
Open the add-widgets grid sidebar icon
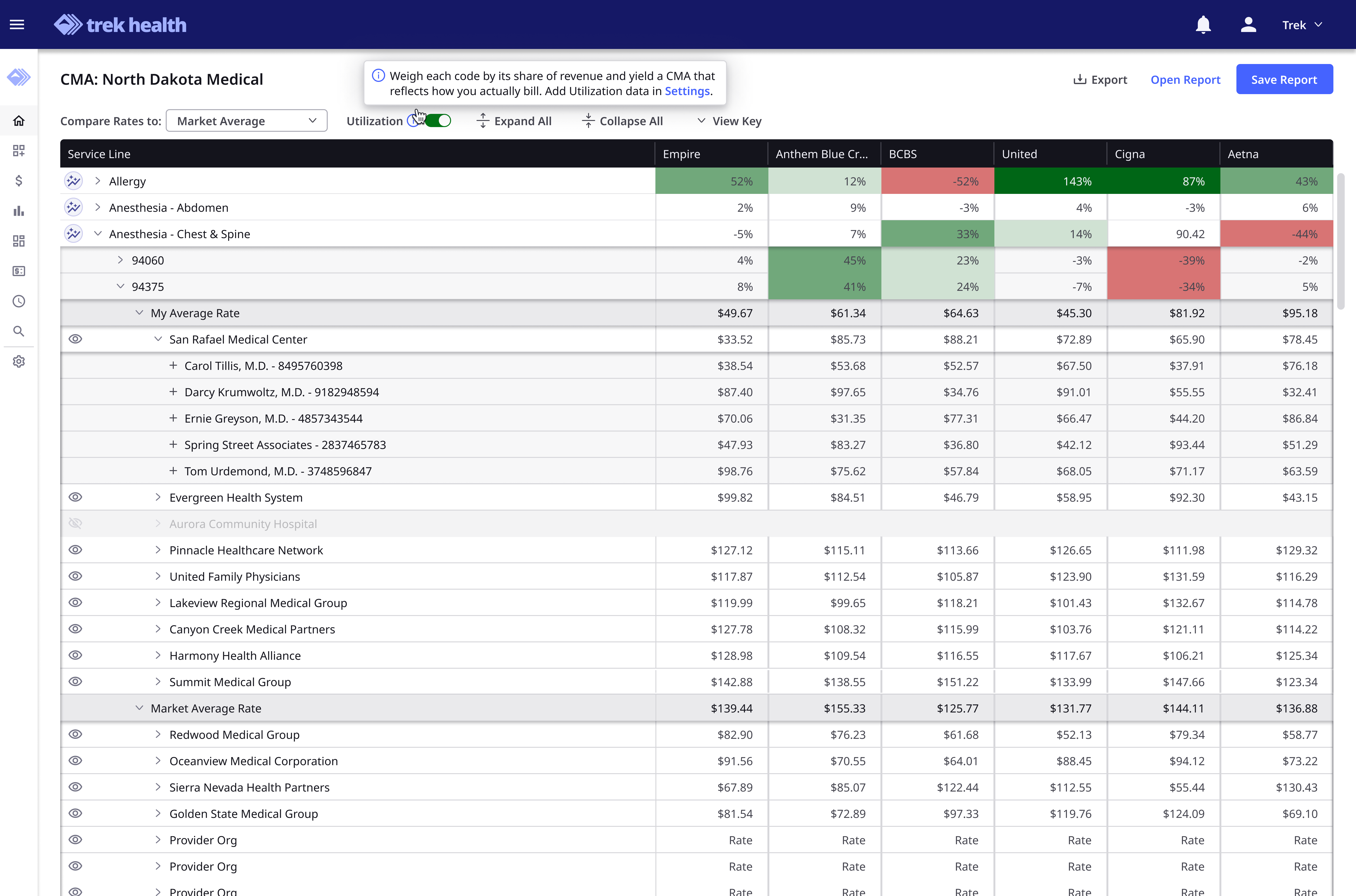coord(19,150)
